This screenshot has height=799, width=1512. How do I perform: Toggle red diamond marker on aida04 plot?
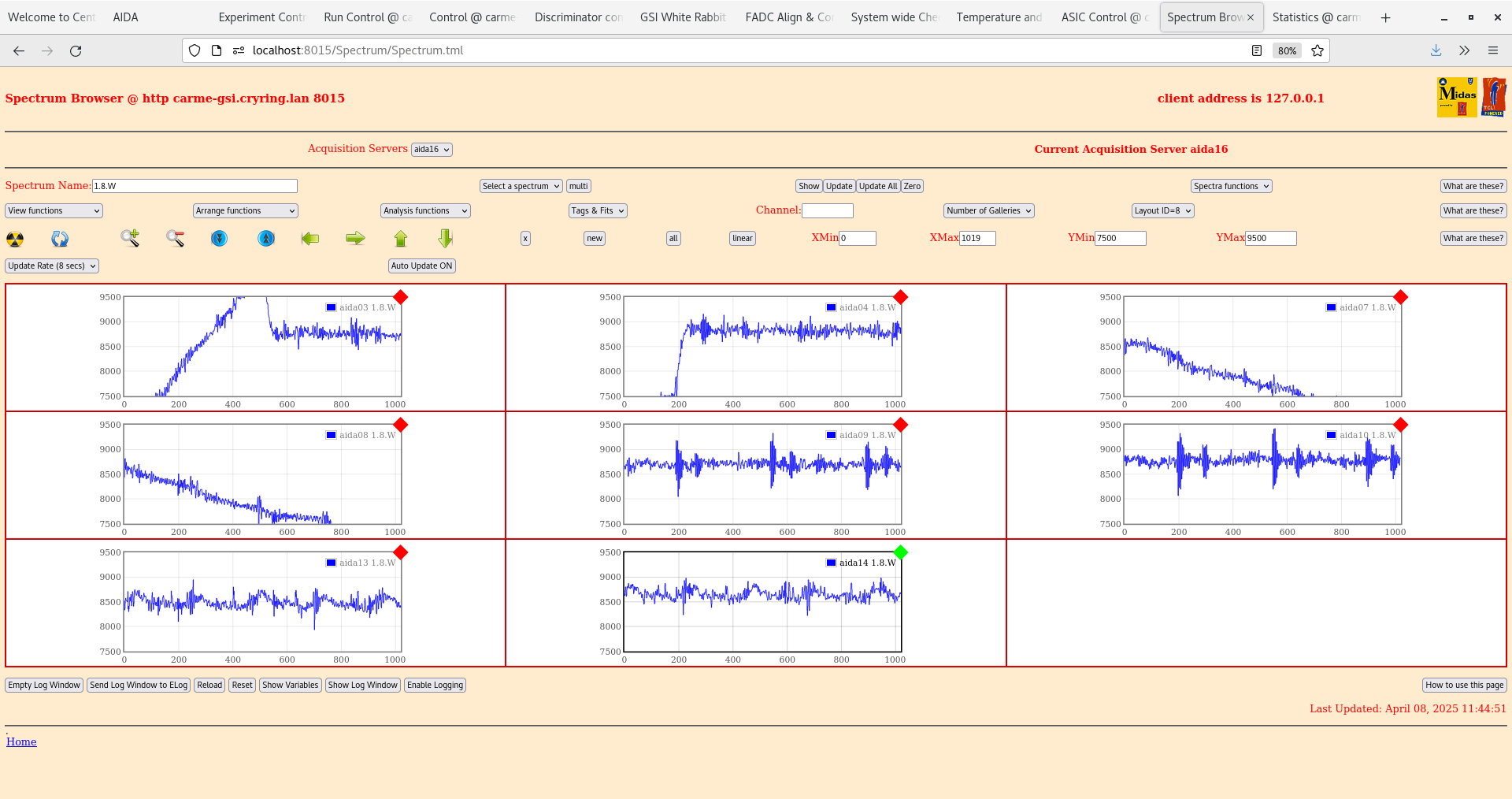coord(901,297)
